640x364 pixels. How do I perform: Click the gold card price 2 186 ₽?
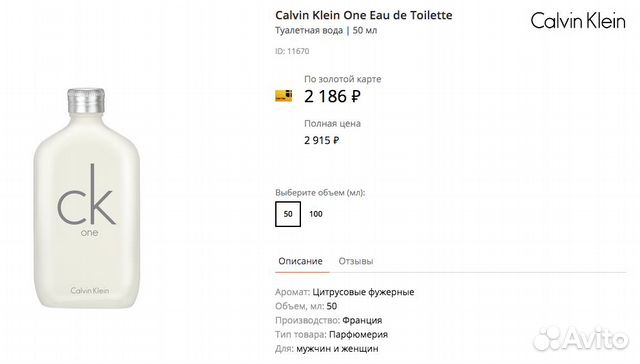pyautogui.click(x=332, y=96)
